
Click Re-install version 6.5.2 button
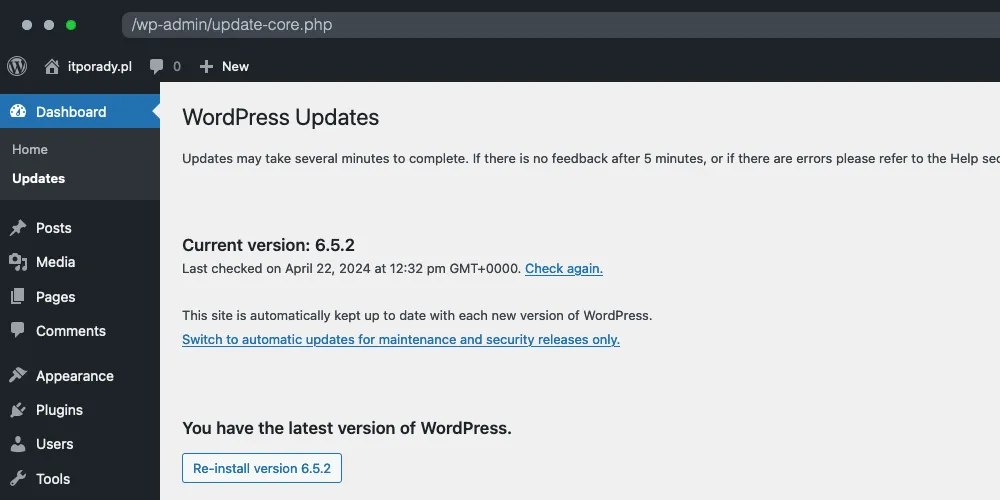(262, 468)
